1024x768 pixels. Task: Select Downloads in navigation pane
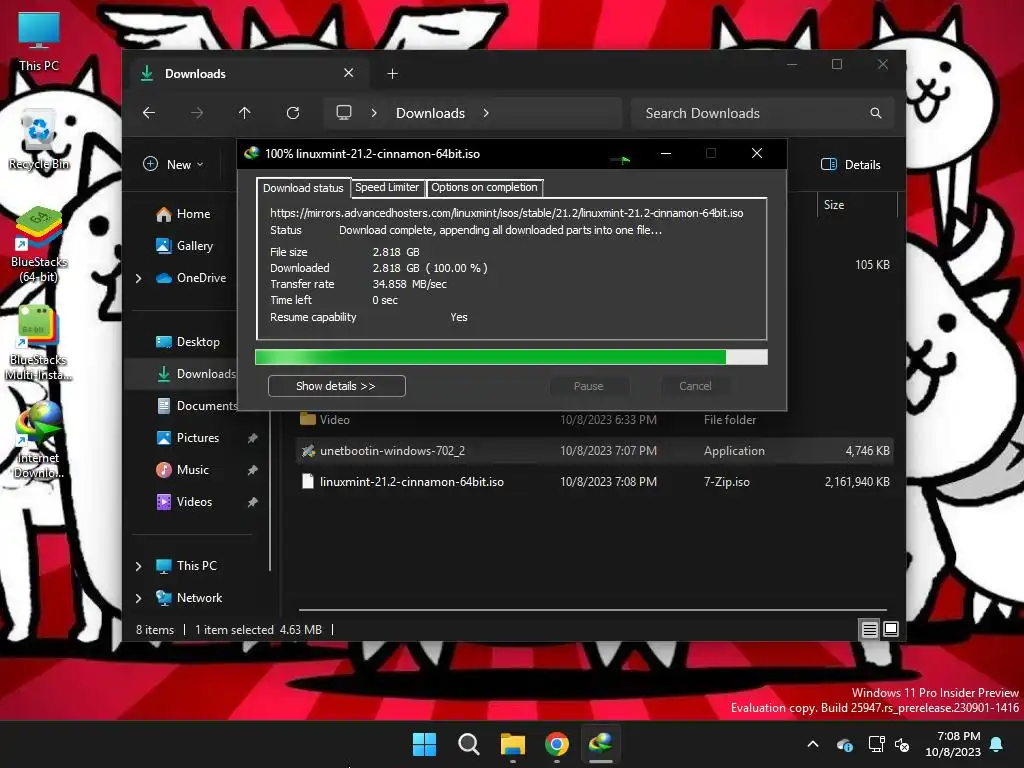[x=197, y=374]
